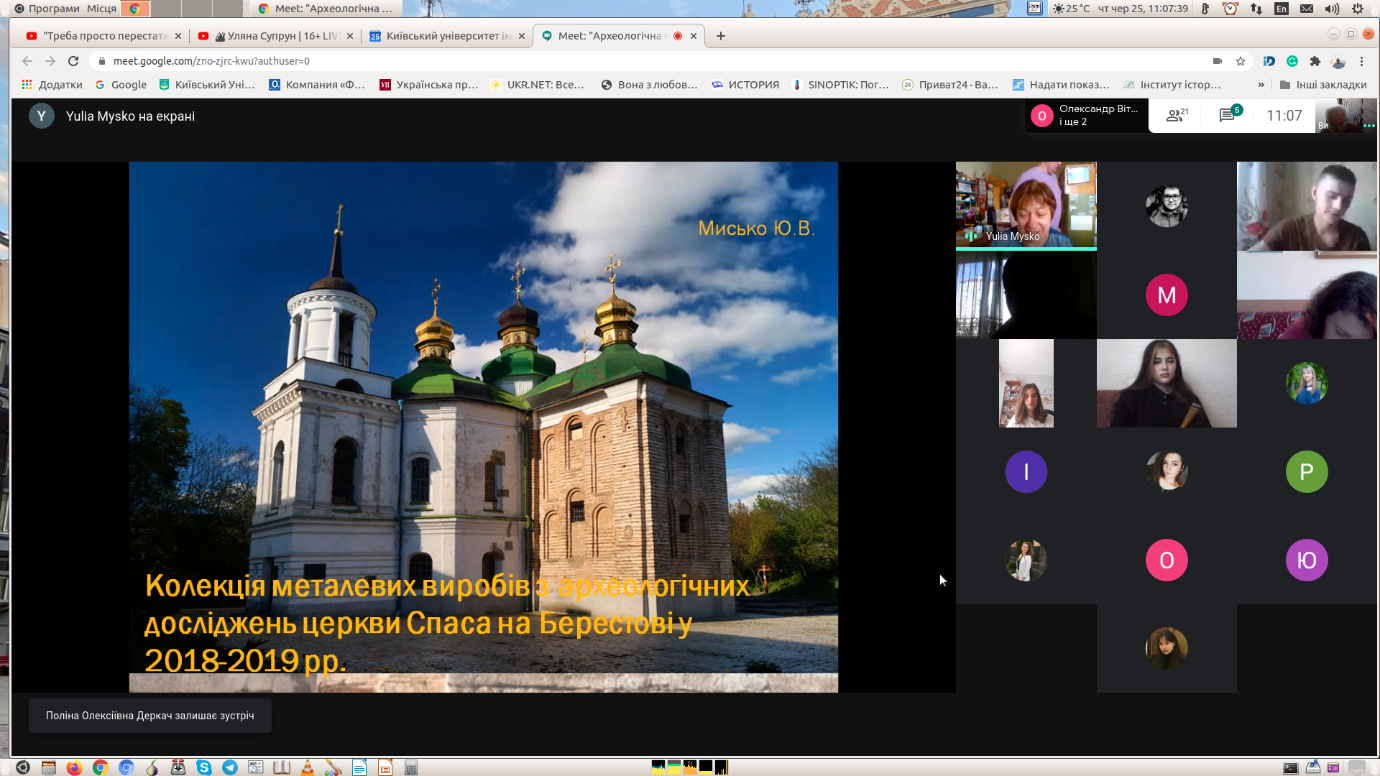Launch Skype from the taskbar
1380x776 pixels.
pyautogui.click(x=204, y=768)
